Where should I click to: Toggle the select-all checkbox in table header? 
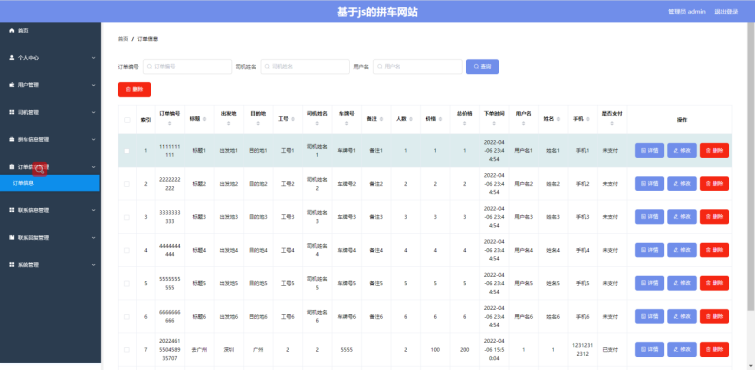[x=127, y=120]
